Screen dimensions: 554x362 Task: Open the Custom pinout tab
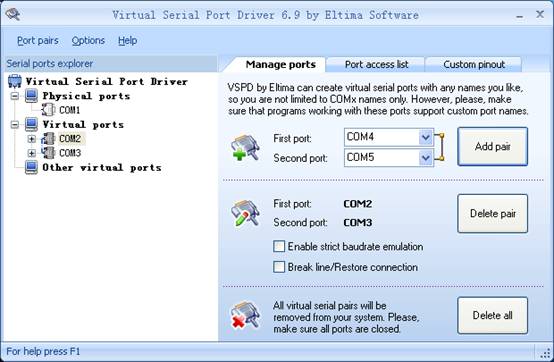pos(474,65)
